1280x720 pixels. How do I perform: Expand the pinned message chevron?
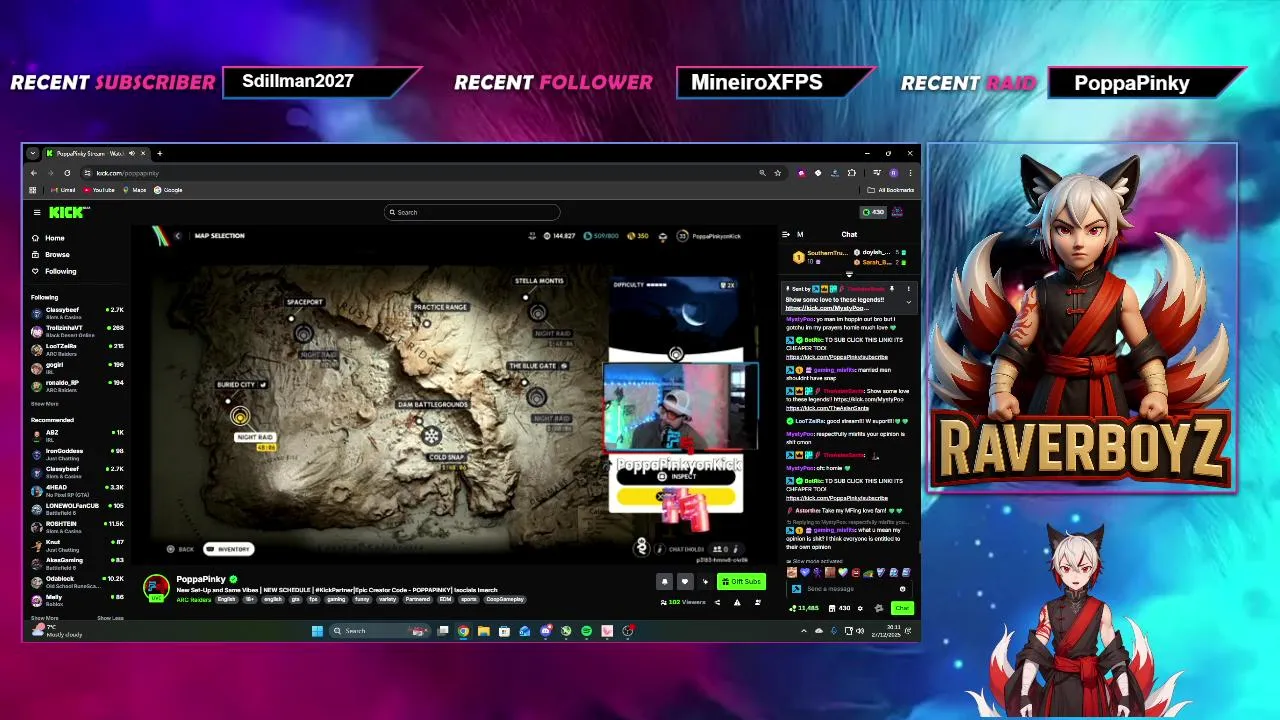(x=908, y=302)
